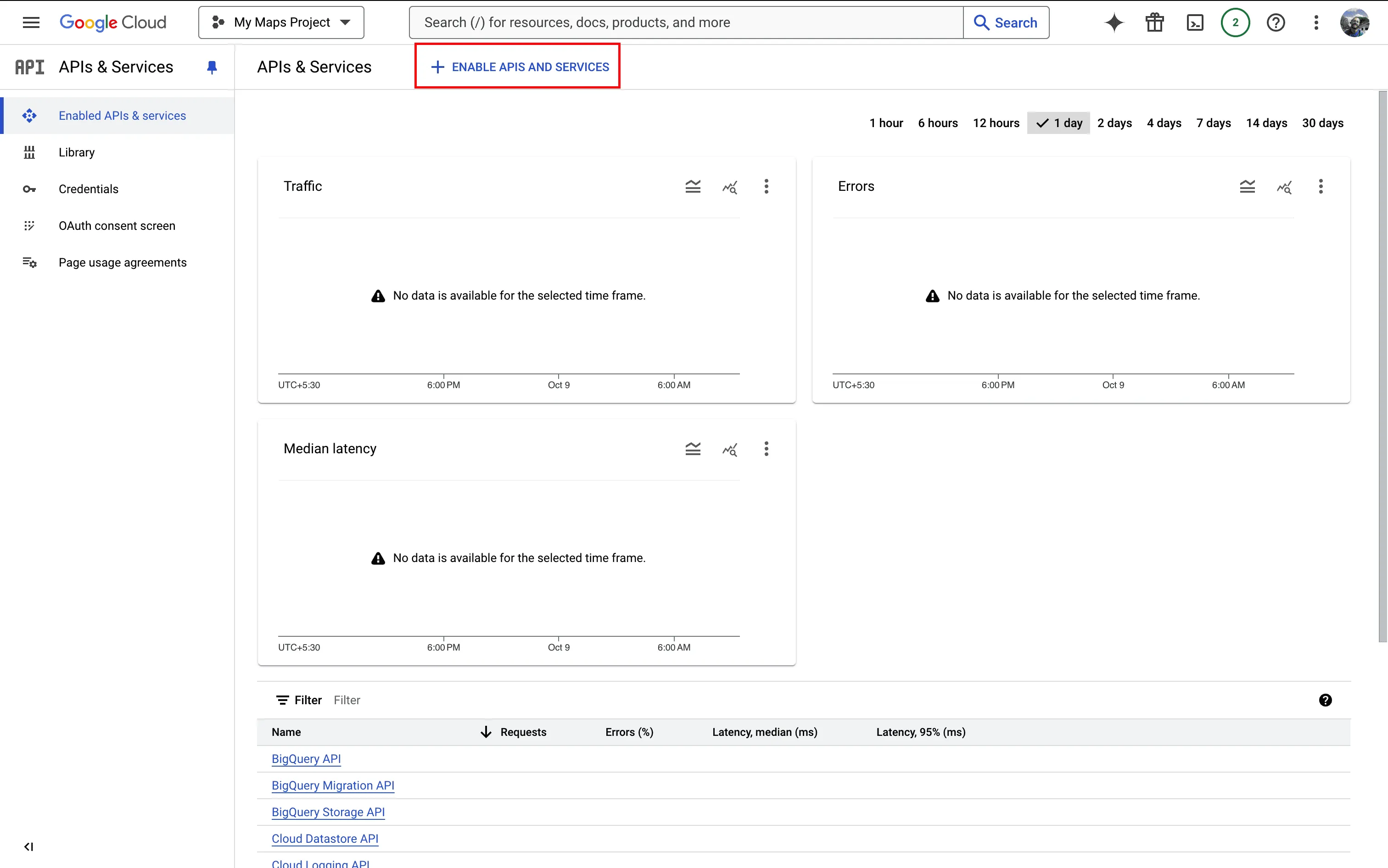Screen dimensions: 1388x868
Task: Sort table by Name column
Action: pyautogui.click(x=286, y=732)
